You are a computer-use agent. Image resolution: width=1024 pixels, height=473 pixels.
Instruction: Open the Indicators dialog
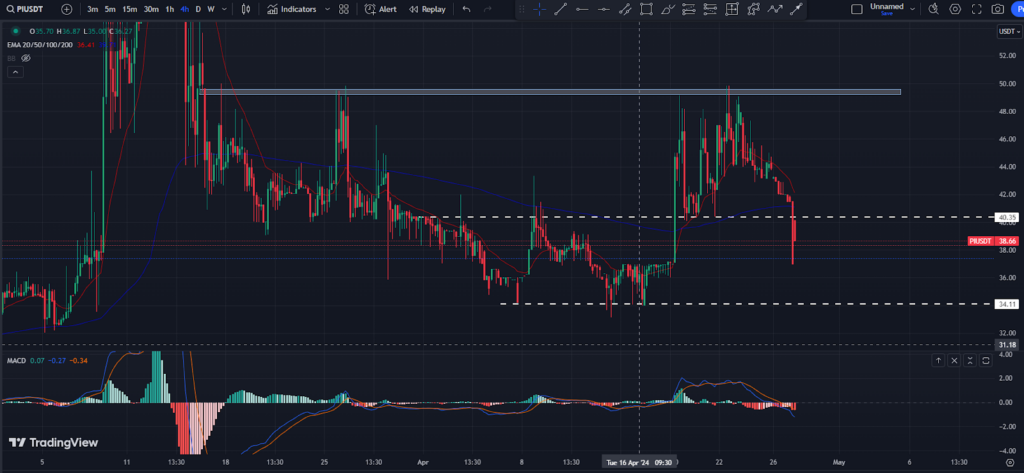292,9
